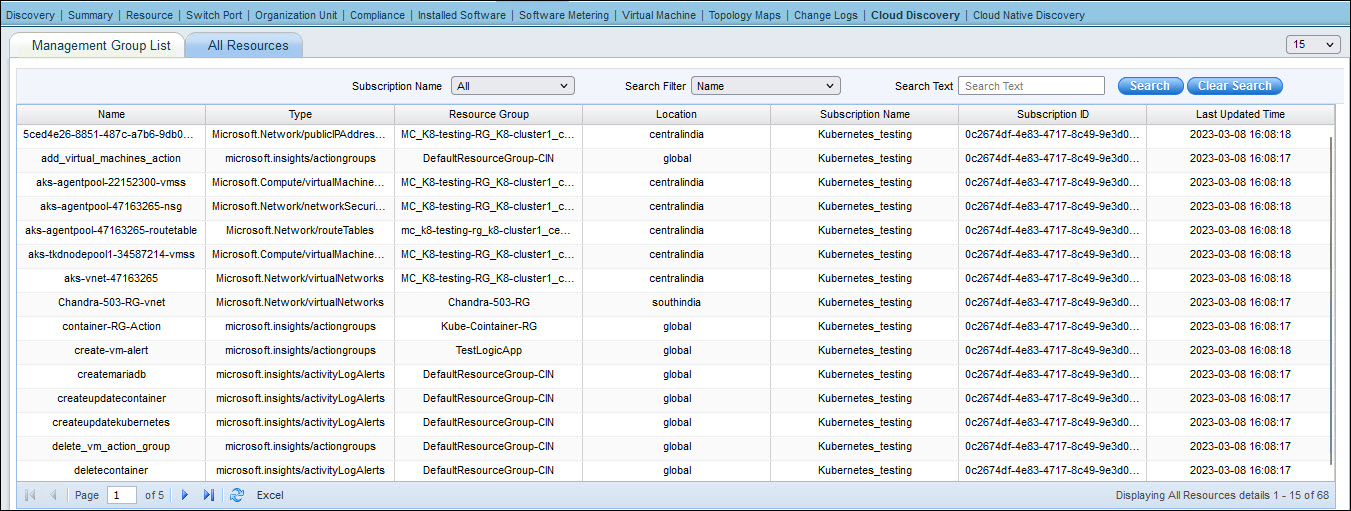Select the aks-agentpool-47163265-nsg name cell
Screen dimensions: 1351x511
pos(112,206)
